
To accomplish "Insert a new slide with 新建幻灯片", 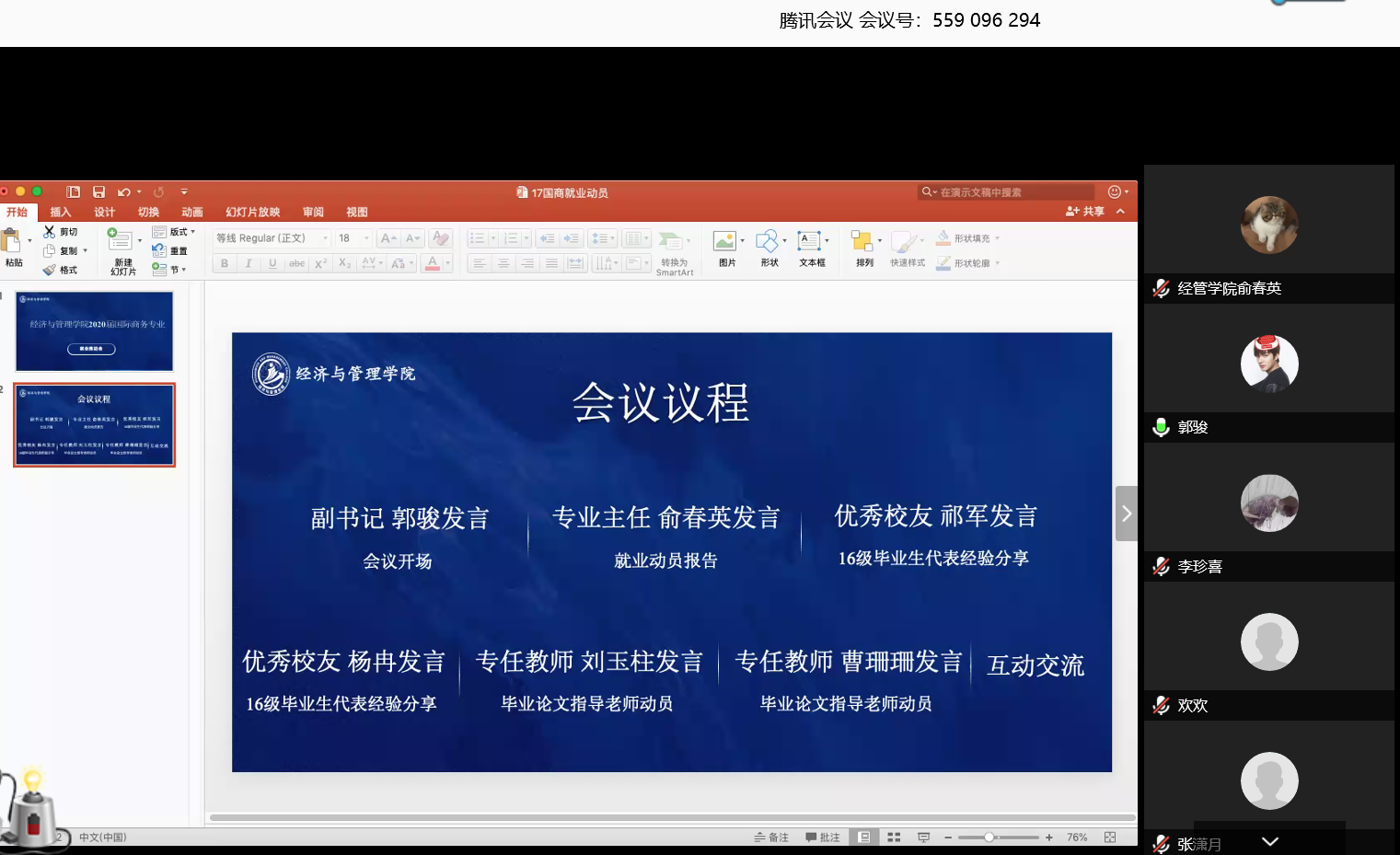I will (x=120, y=241).
